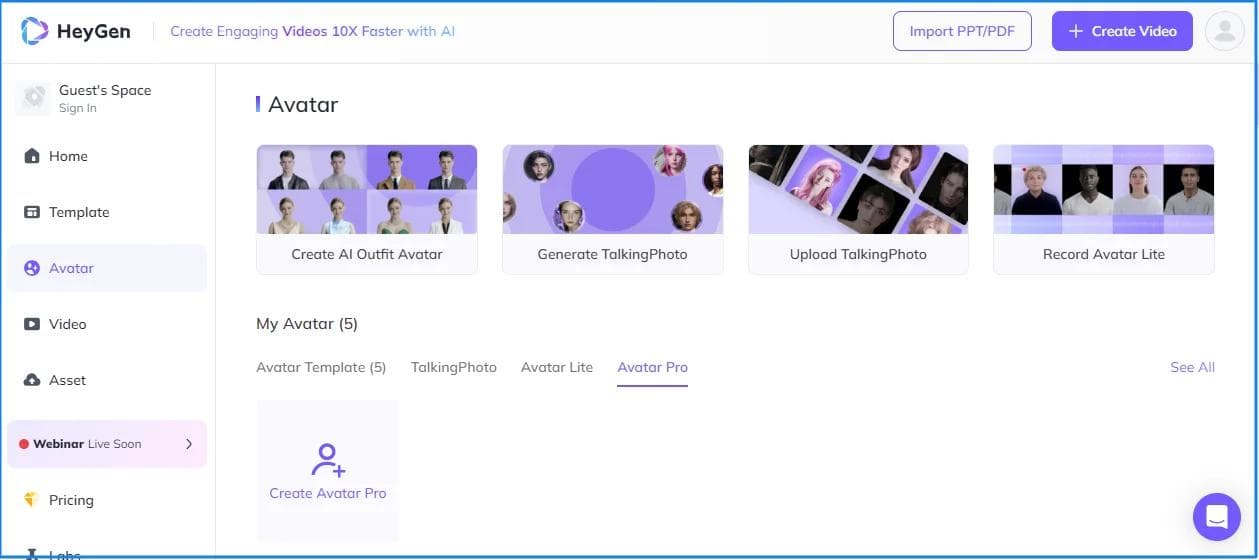
Task: Click the Create Avatar Pro tile
Action: 328,471
